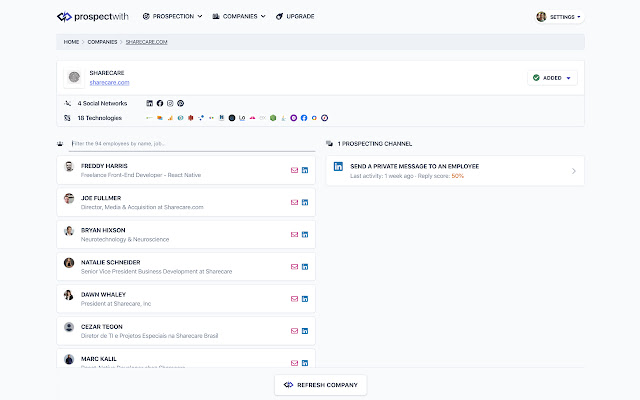Open the Companies menu

(239, 16)
